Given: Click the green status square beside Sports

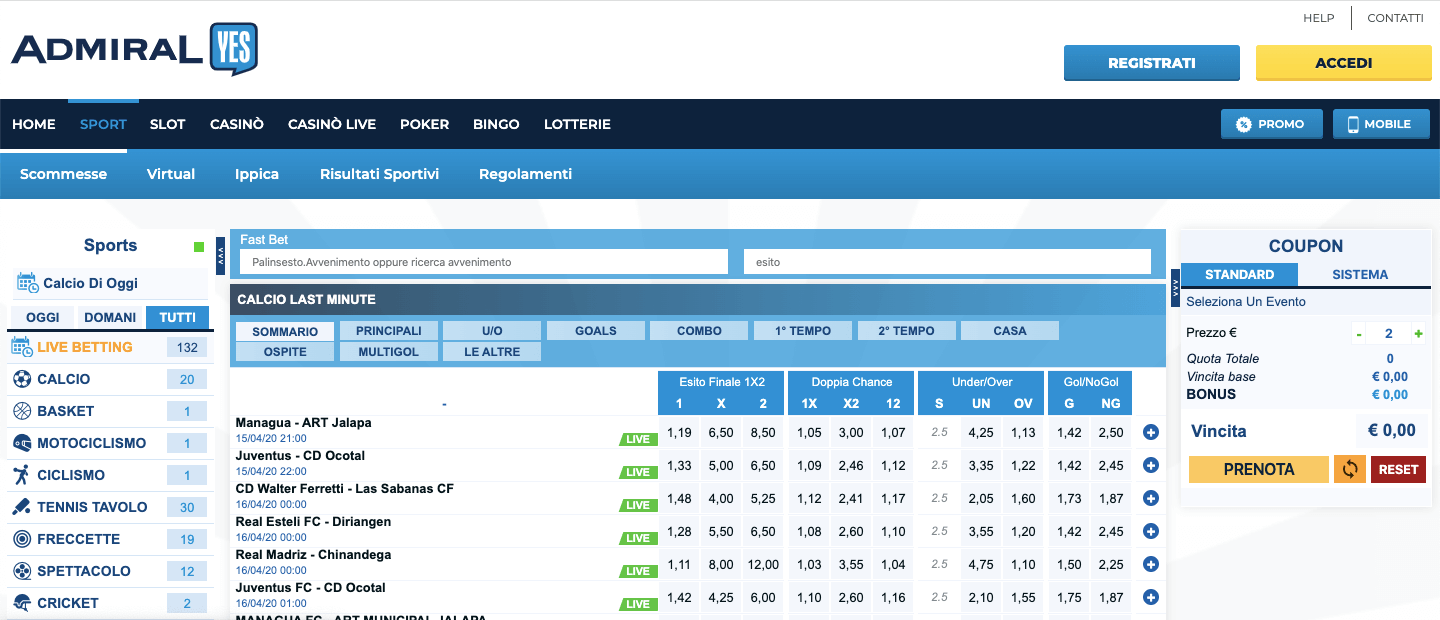Looking at the screenshot, I should coord(199,247).
